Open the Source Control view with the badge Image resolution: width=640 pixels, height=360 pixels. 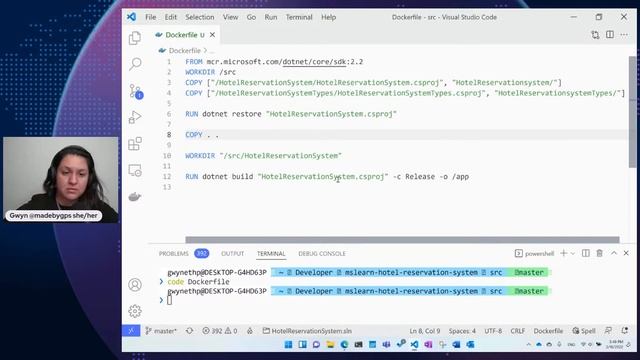pos(135,91)
